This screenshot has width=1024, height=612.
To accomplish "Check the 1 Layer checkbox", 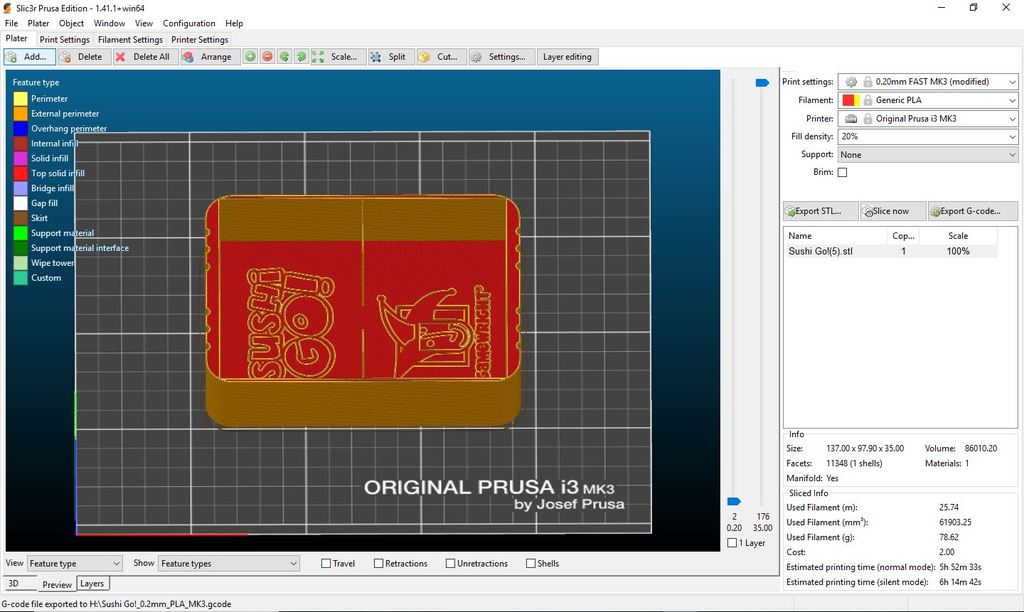I will point(733,543).
